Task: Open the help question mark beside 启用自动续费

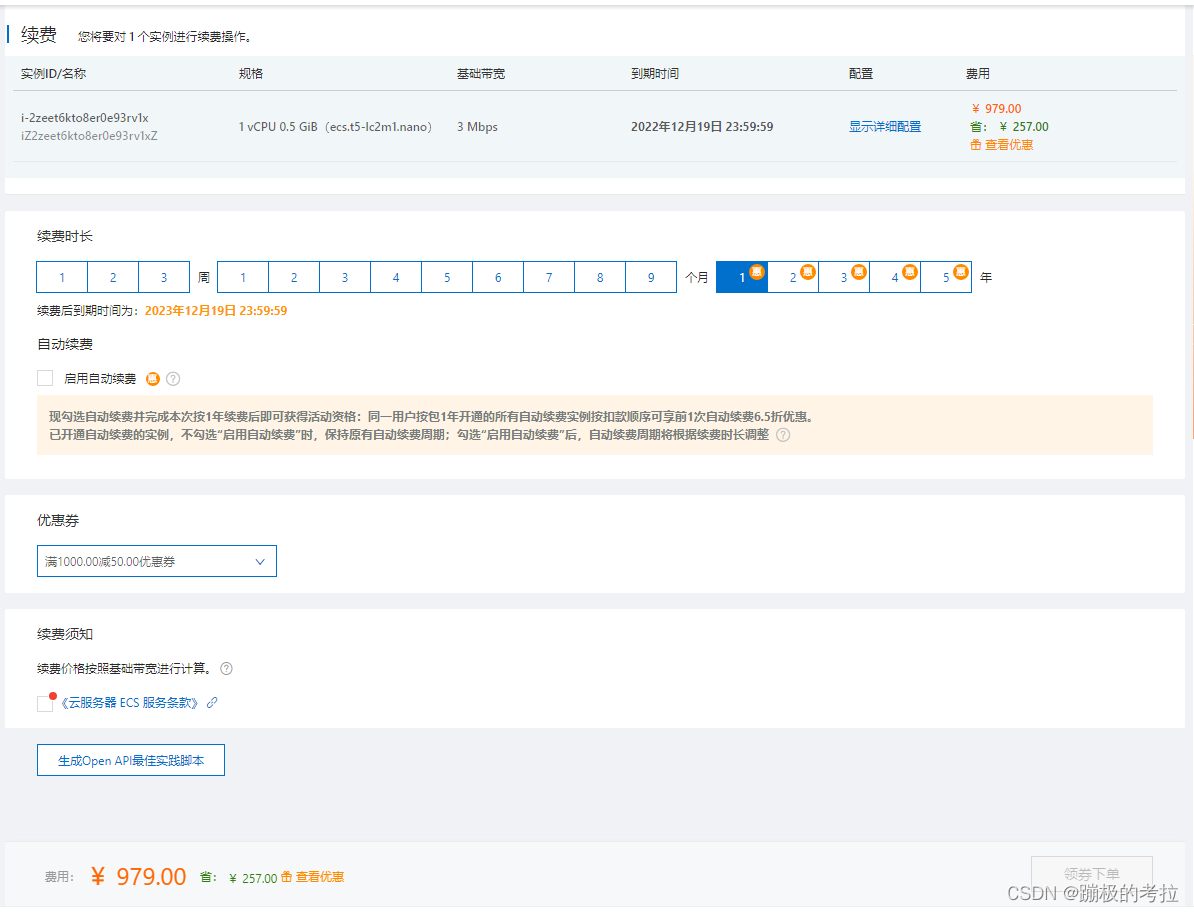Action: pyautogui.click(x=173, y=378)
